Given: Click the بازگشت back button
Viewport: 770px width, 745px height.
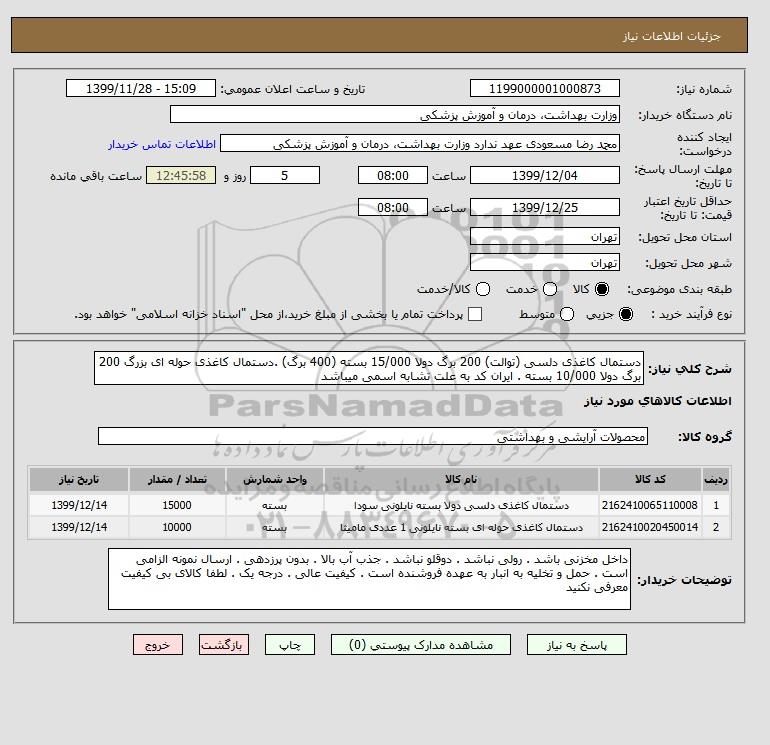Looking at the screenshot, I should 224,645.
